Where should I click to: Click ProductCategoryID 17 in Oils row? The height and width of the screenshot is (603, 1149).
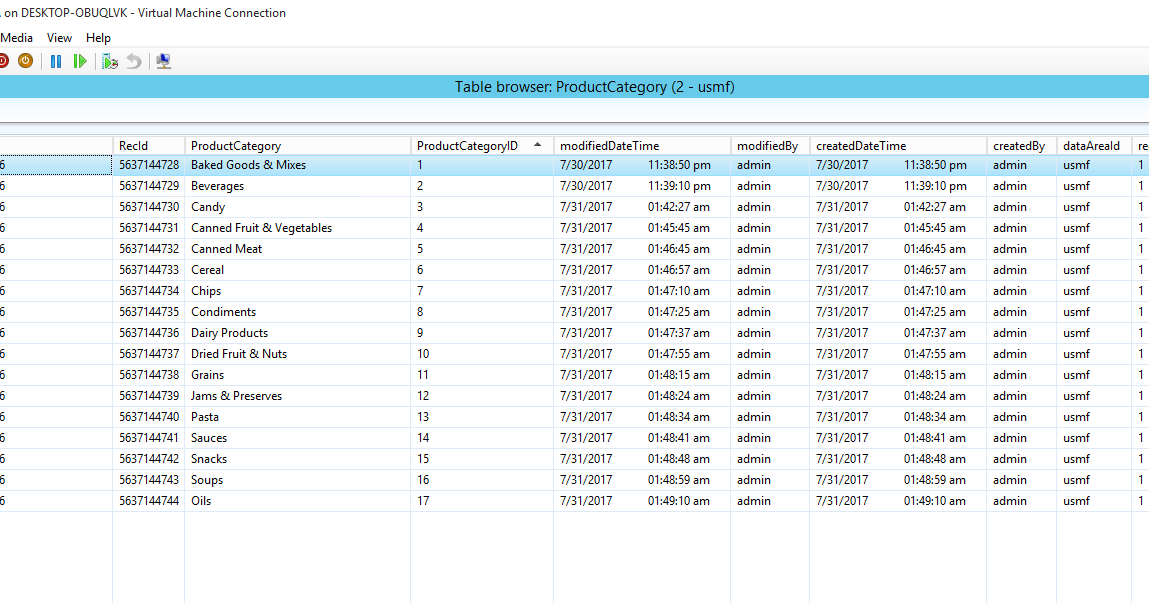pos(423,501)
